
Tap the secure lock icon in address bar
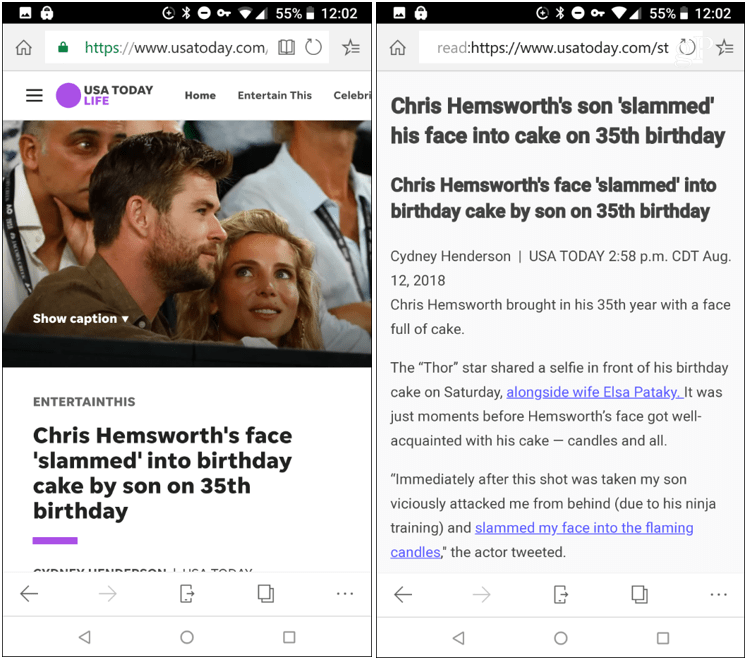coord(63,47)
